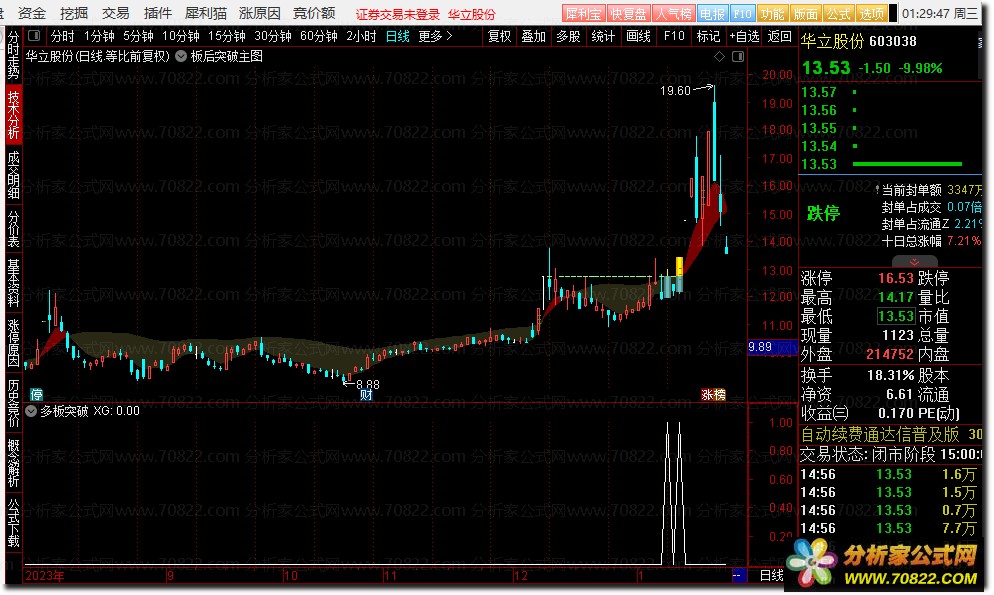Switch to the 10分钟 period tab
994x595 pixels.
(181, 36)
